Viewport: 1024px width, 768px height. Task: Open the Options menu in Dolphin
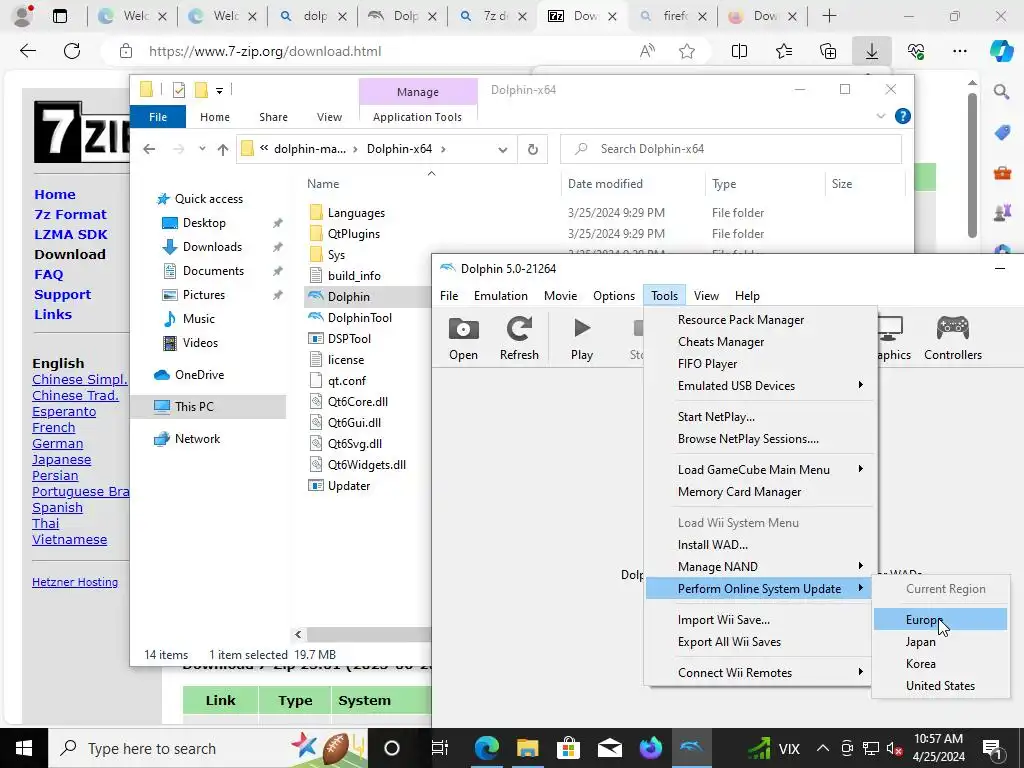click(x=613, y=296)
